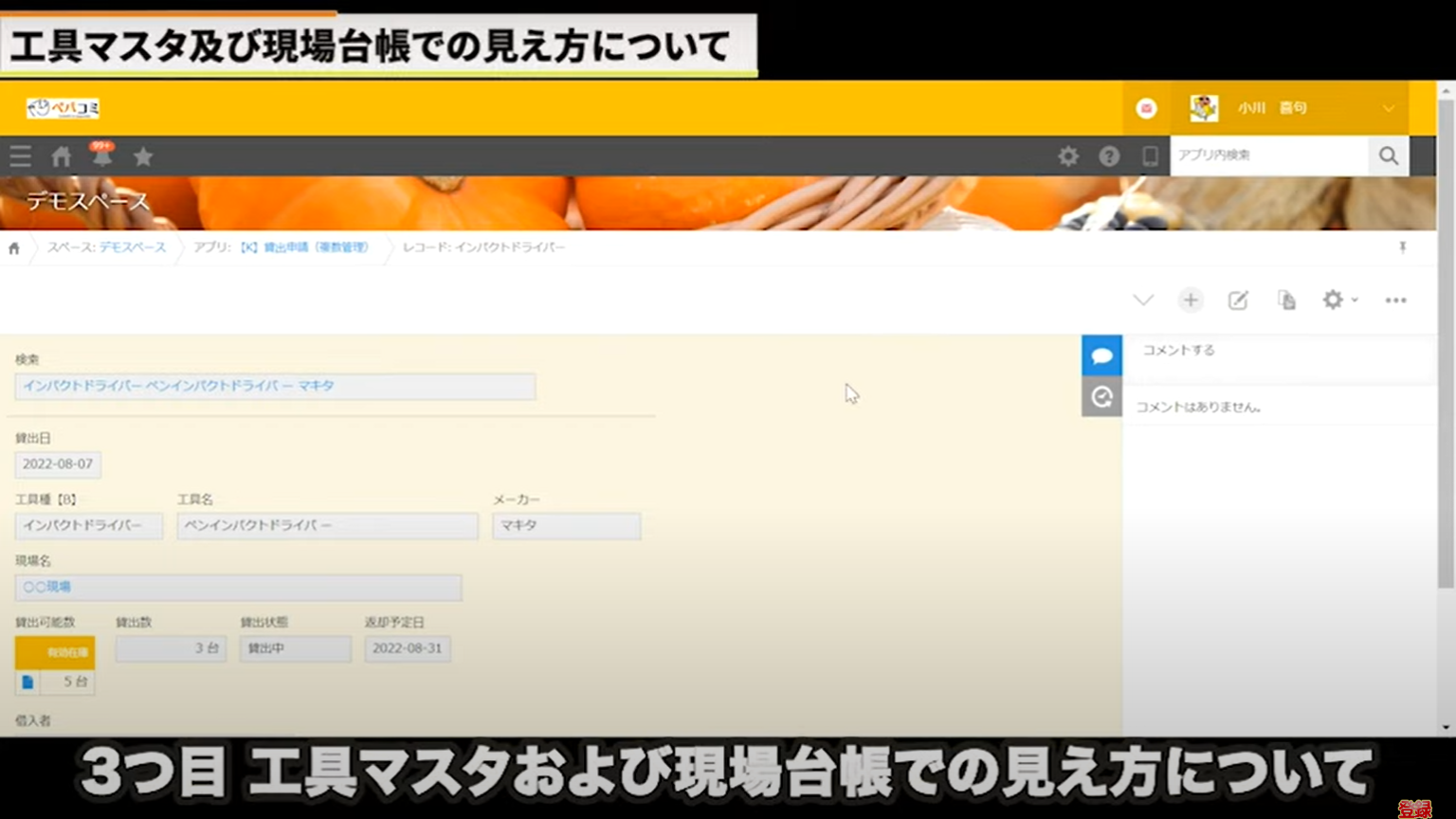1456x819 pixels.
Task: Go to デモスペース via the breadcrumb link
Action: point(134,247)
